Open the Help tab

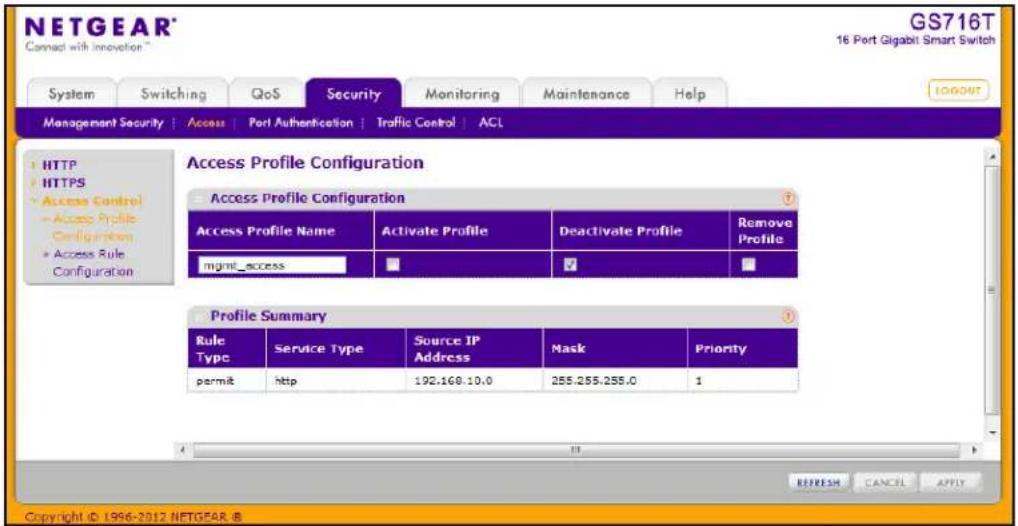(x=689, y=94)
